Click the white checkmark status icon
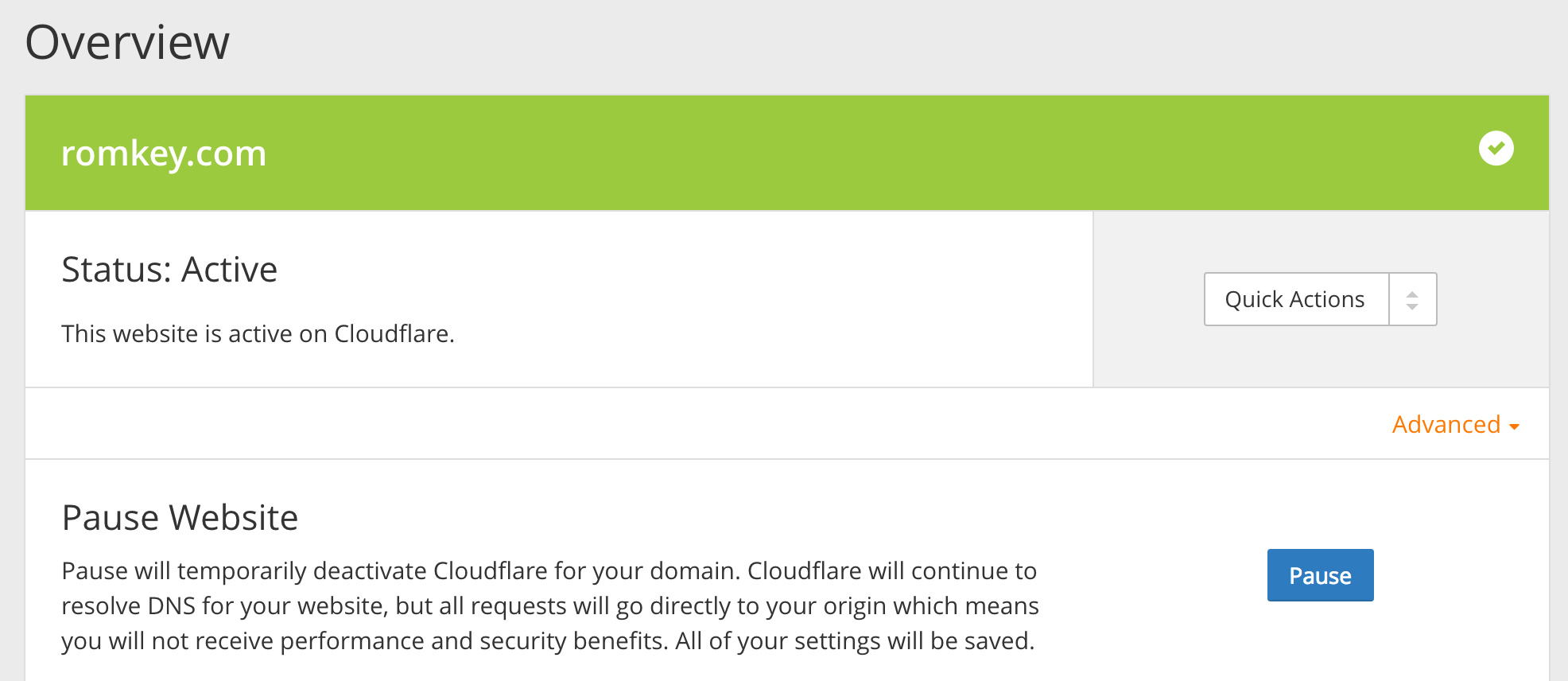The width and height of the screenshot is (1568, 681). [x=1496, y=149]
